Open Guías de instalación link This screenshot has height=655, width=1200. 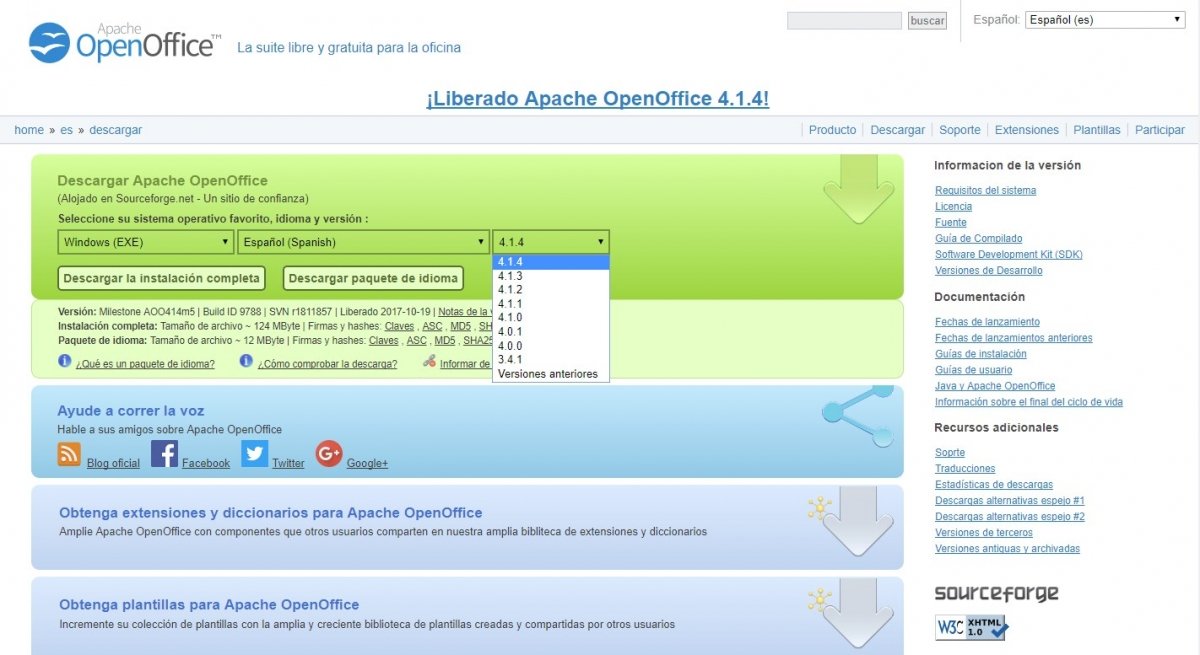point(980,354)
